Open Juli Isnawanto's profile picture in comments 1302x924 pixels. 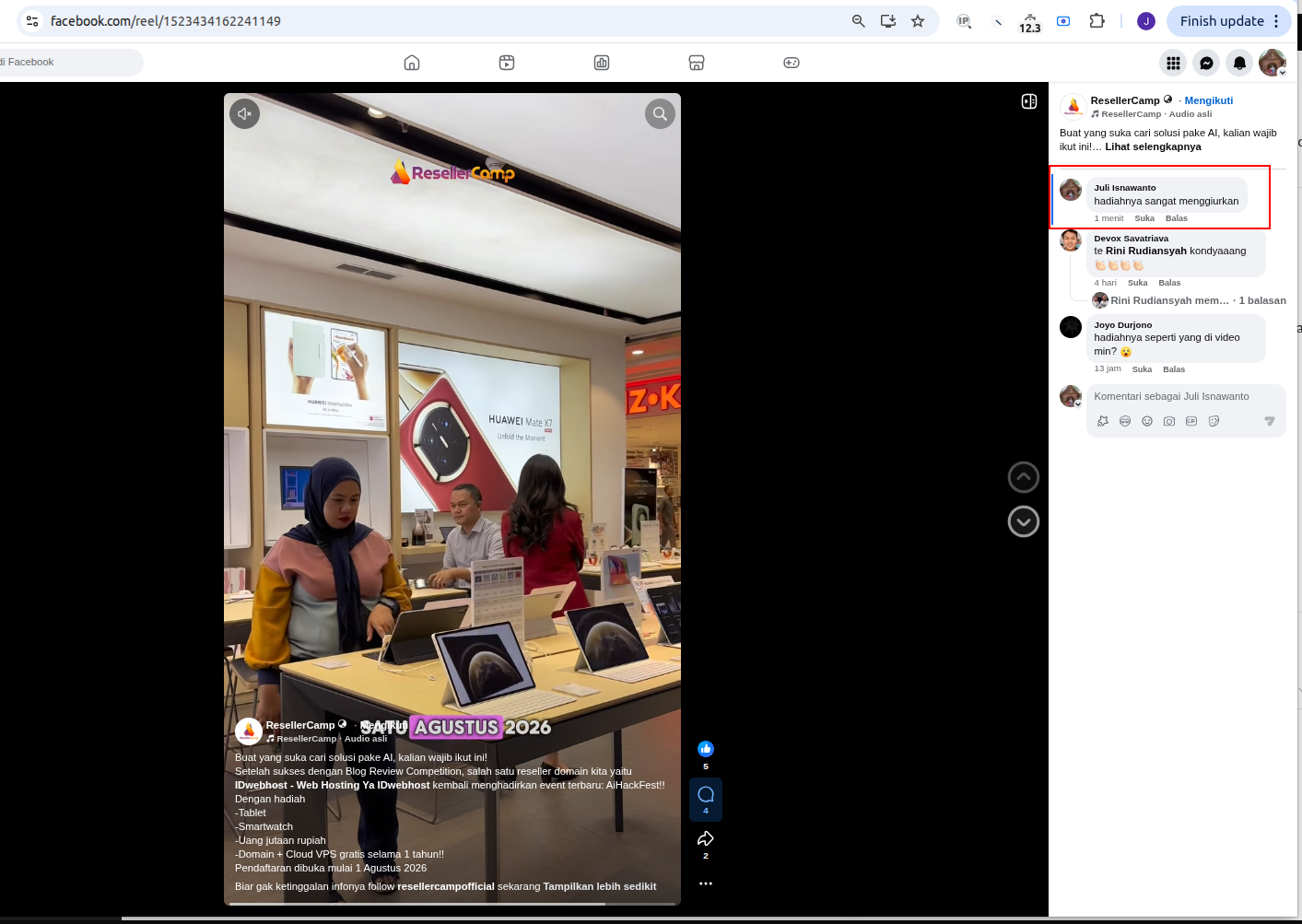point(1071,190)
